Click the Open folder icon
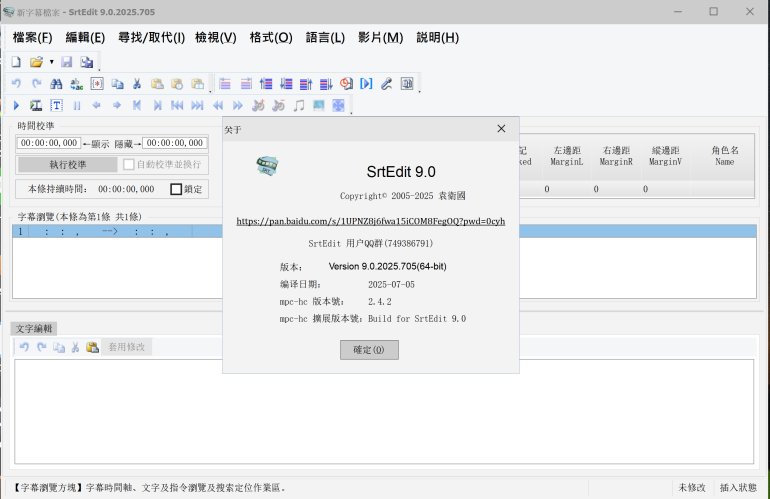 coord(36,62)
